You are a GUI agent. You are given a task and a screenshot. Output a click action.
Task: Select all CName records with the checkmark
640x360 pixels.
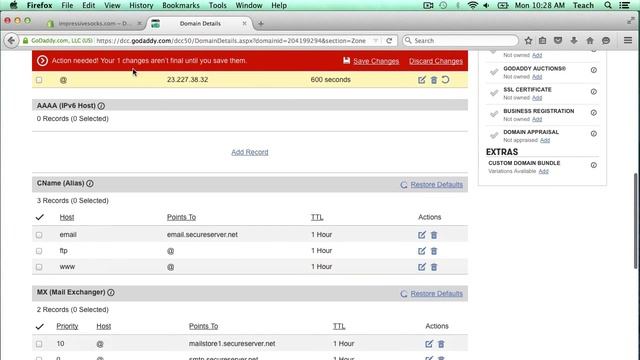coord(40,217)
